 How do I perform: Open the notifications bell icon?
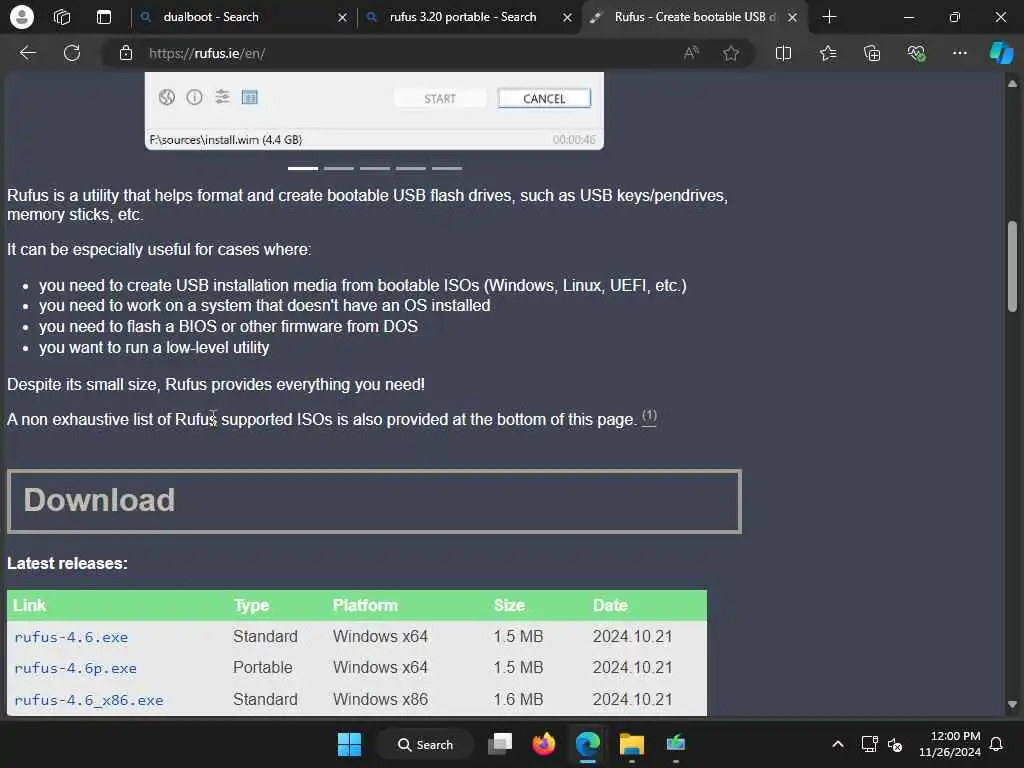tap(997, 744)
